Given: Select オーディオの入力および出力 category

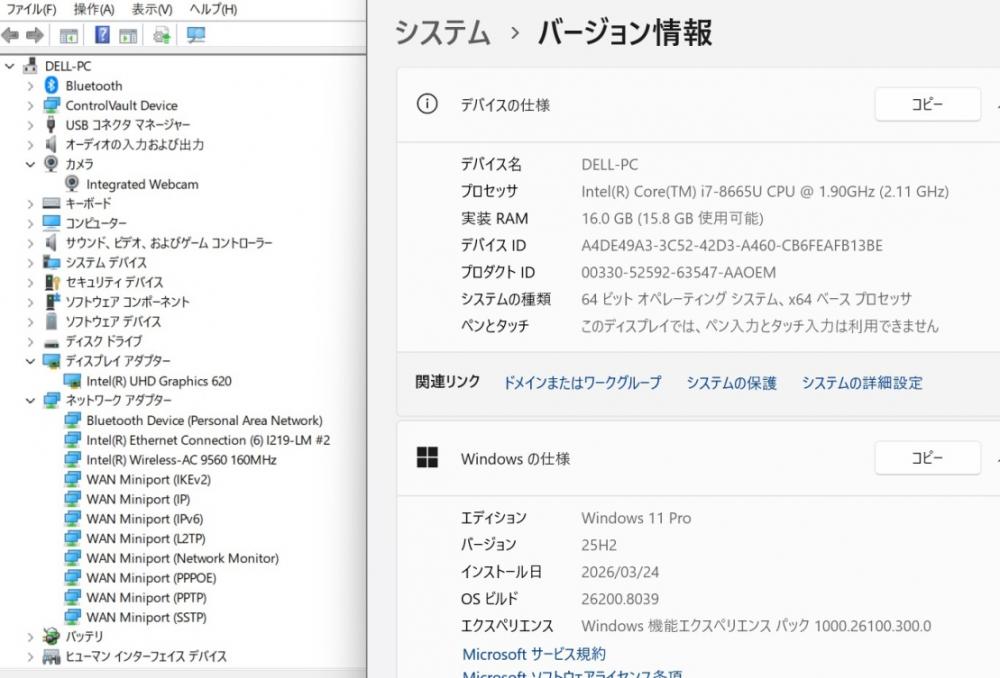Looking at the screenshot, I should tap(135, 144).
